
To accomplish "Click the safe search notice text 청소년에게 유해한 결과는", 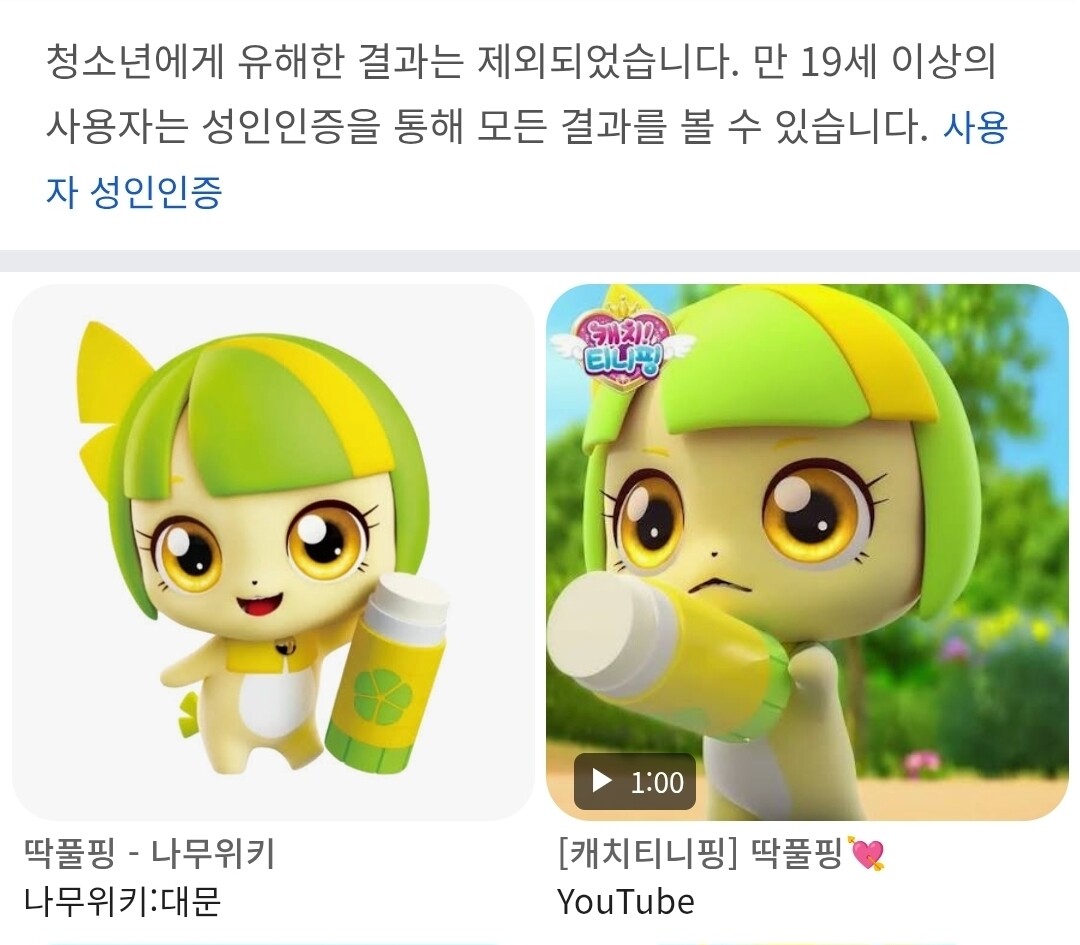I will point(255,63).
